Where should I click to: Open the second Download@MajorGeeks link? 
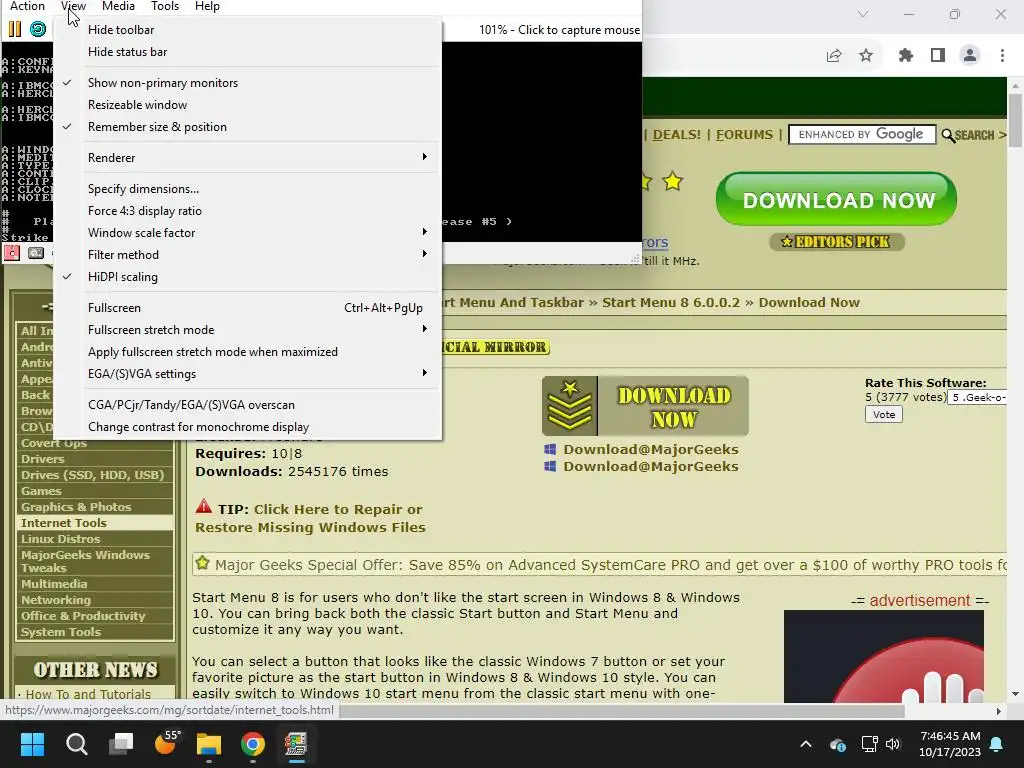pyautogui.click(x=650, y=466)
